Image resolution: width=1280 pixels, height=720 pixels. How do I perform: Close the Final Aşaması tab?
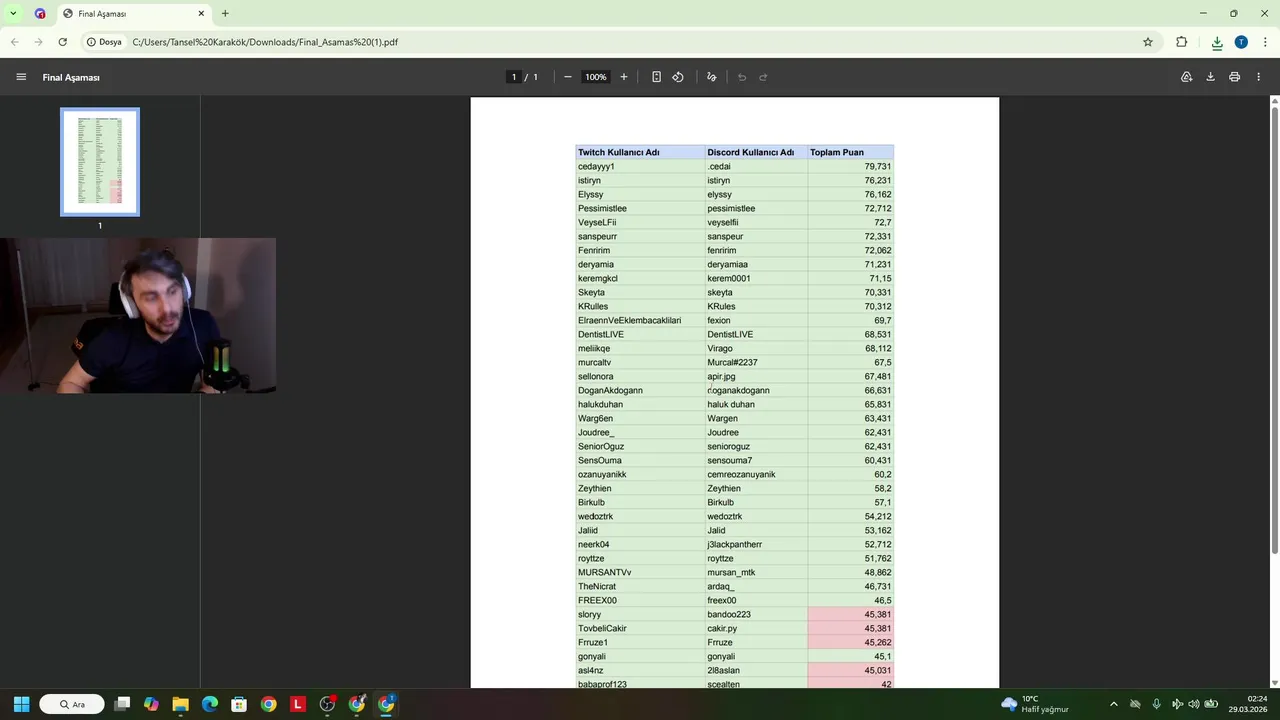click(x=201, y=14)
